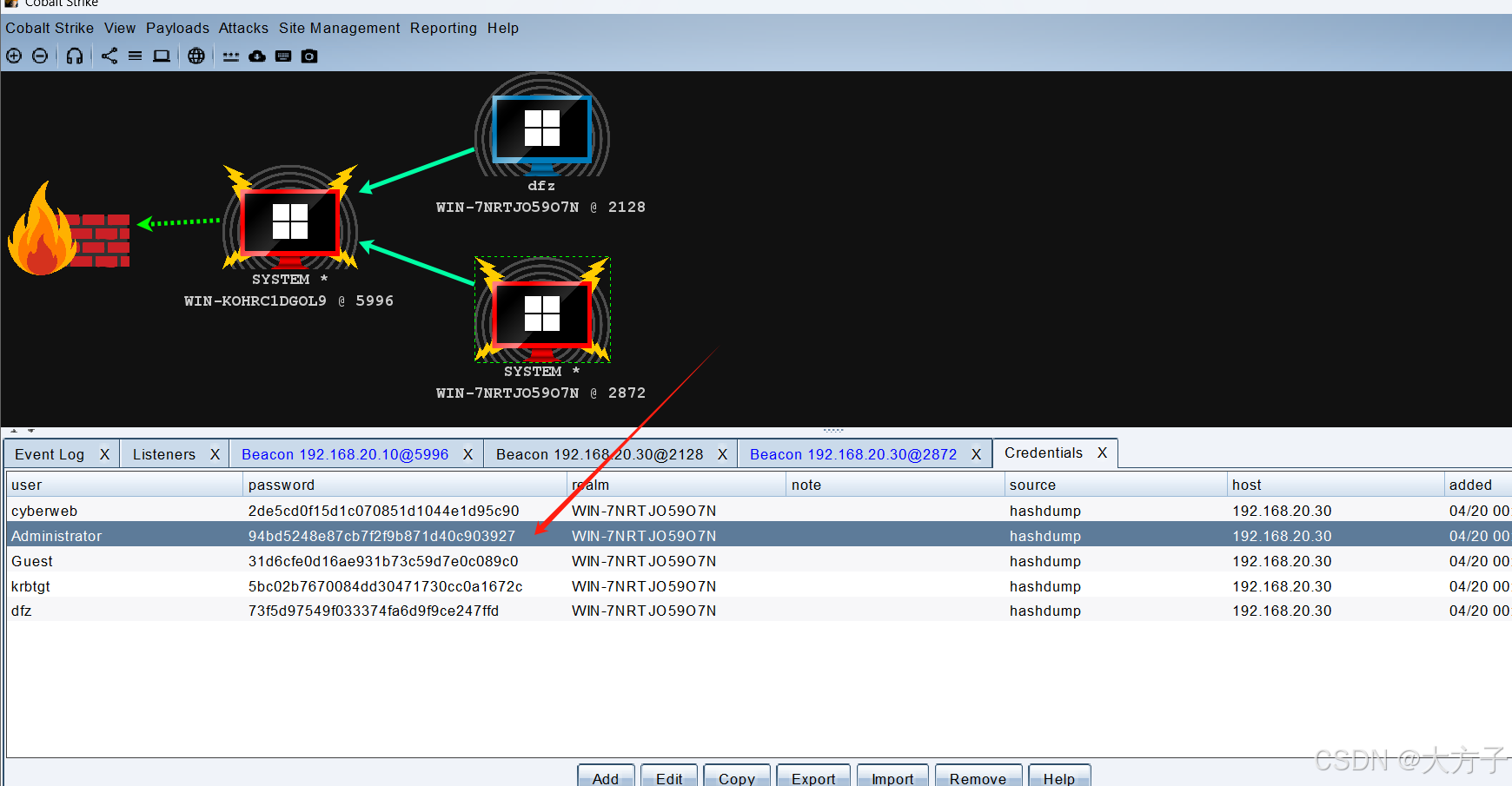Click hash 2de5cd0f15d1c070851d1044e1d95c90
Screen dimensions: 1512x786
coord(383,511)
